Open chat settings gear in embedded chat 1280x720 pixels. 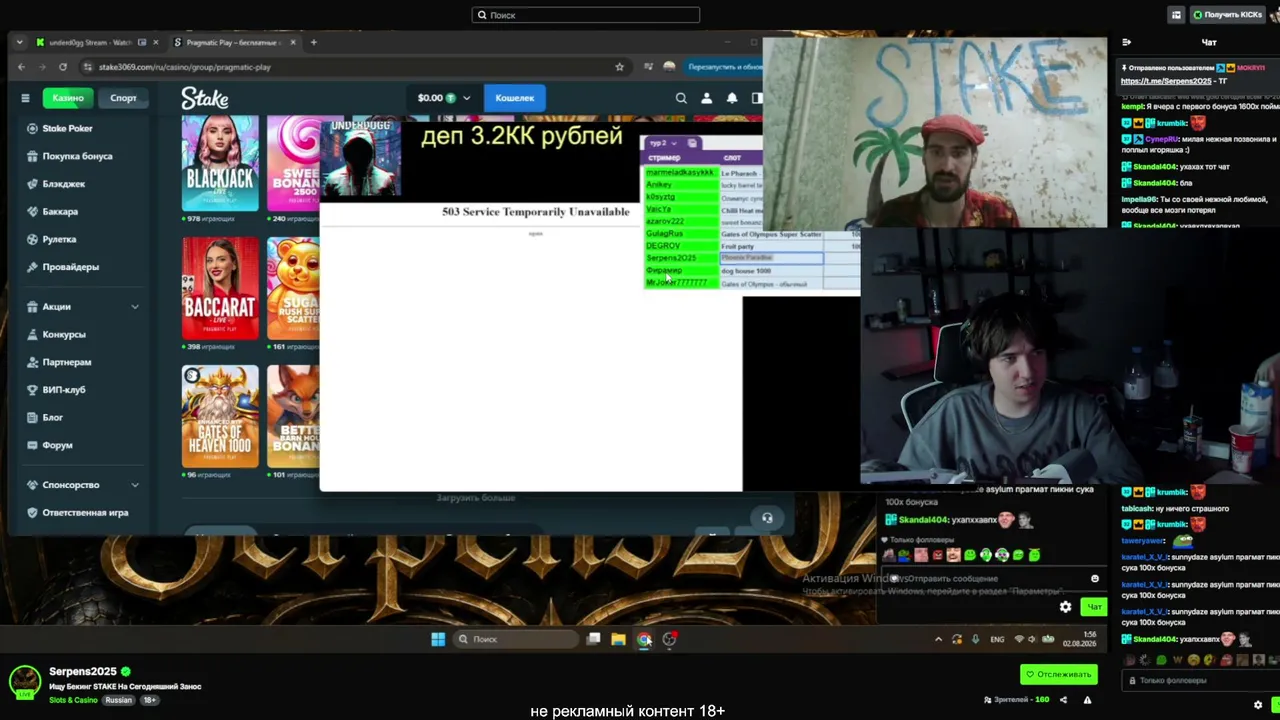click(x=1065, y=607)
